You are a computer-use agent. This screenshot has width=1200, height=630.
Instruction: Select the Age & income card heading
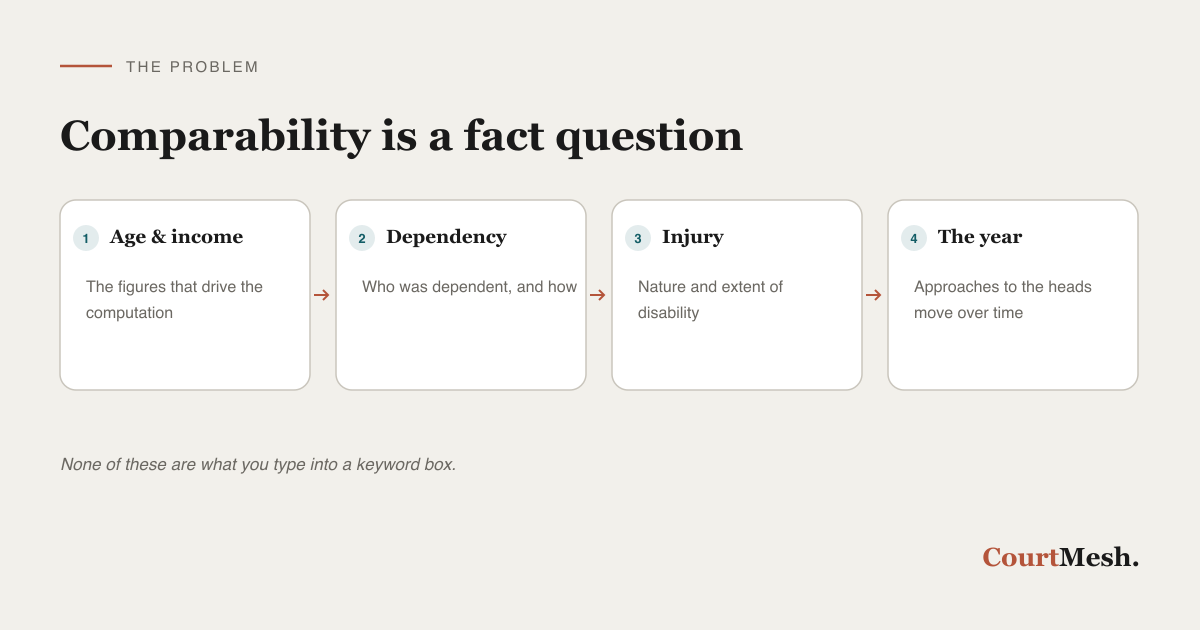click(176, 237)
